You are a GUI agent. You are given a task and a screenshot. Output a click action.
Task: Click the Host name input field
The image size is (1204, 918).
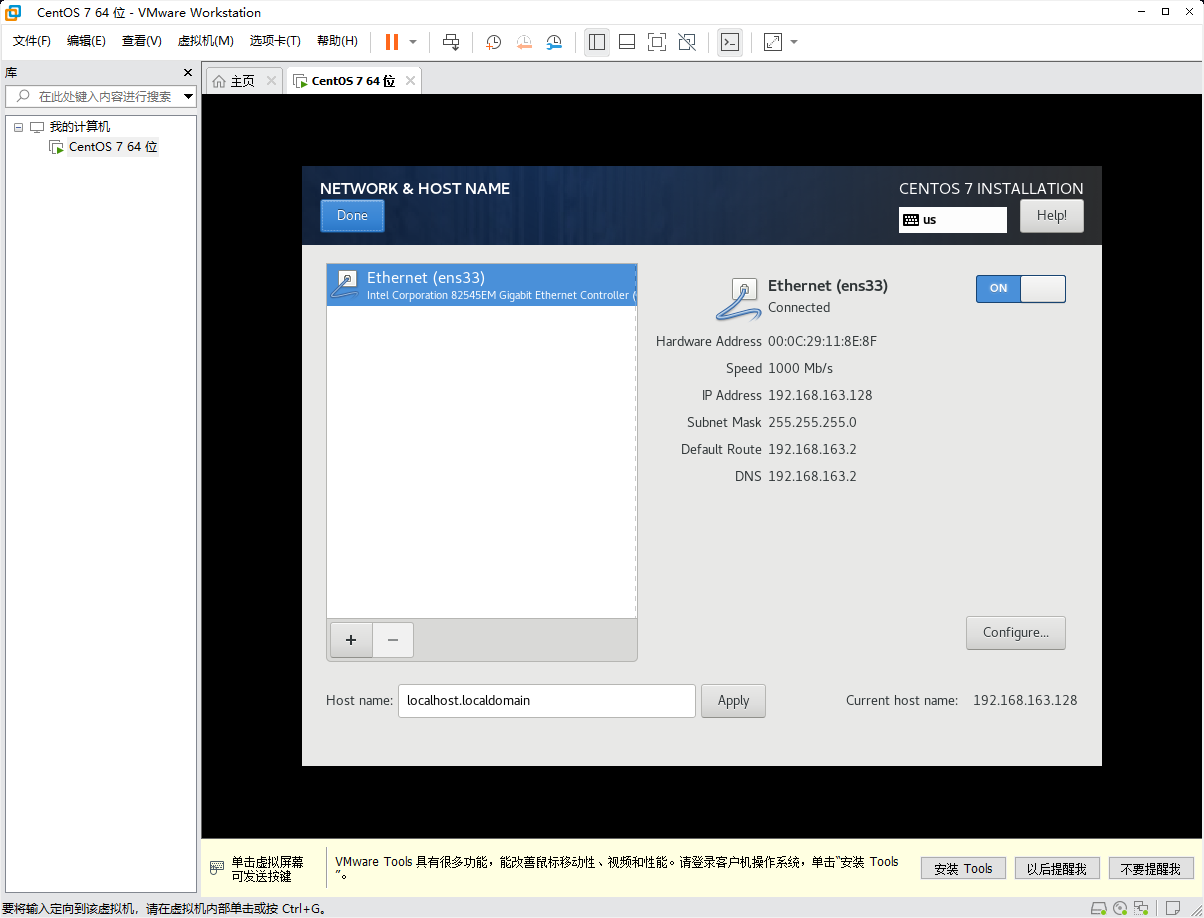tap(547, 701)
